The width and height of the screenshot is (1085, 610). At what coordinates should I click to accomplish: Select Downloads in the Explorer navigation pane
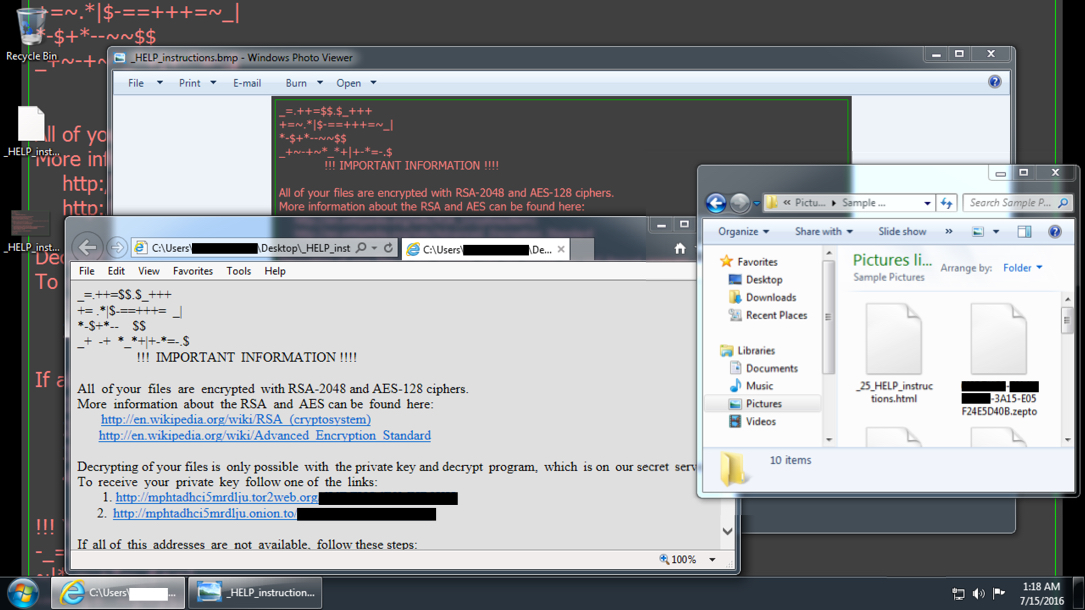click(x=770, y=298)
